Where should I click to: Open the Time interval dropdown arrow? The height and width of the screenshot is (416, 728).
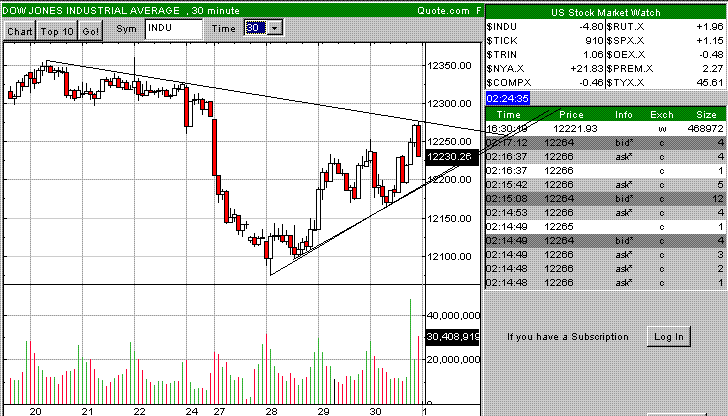pyautogui.click(x=275, y=28)
